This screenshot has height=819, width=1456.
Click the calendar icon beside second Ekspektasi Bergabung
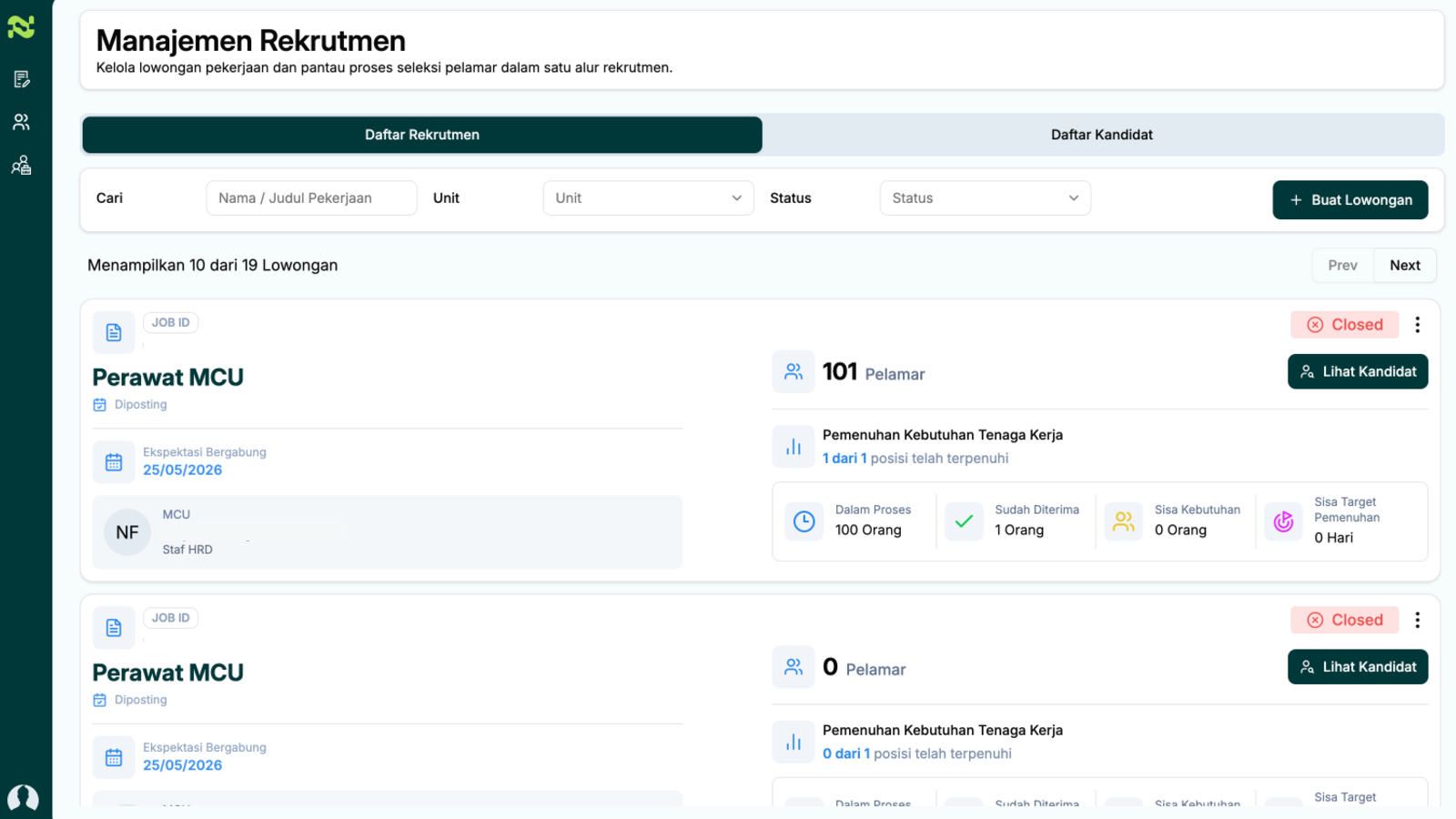114,757
